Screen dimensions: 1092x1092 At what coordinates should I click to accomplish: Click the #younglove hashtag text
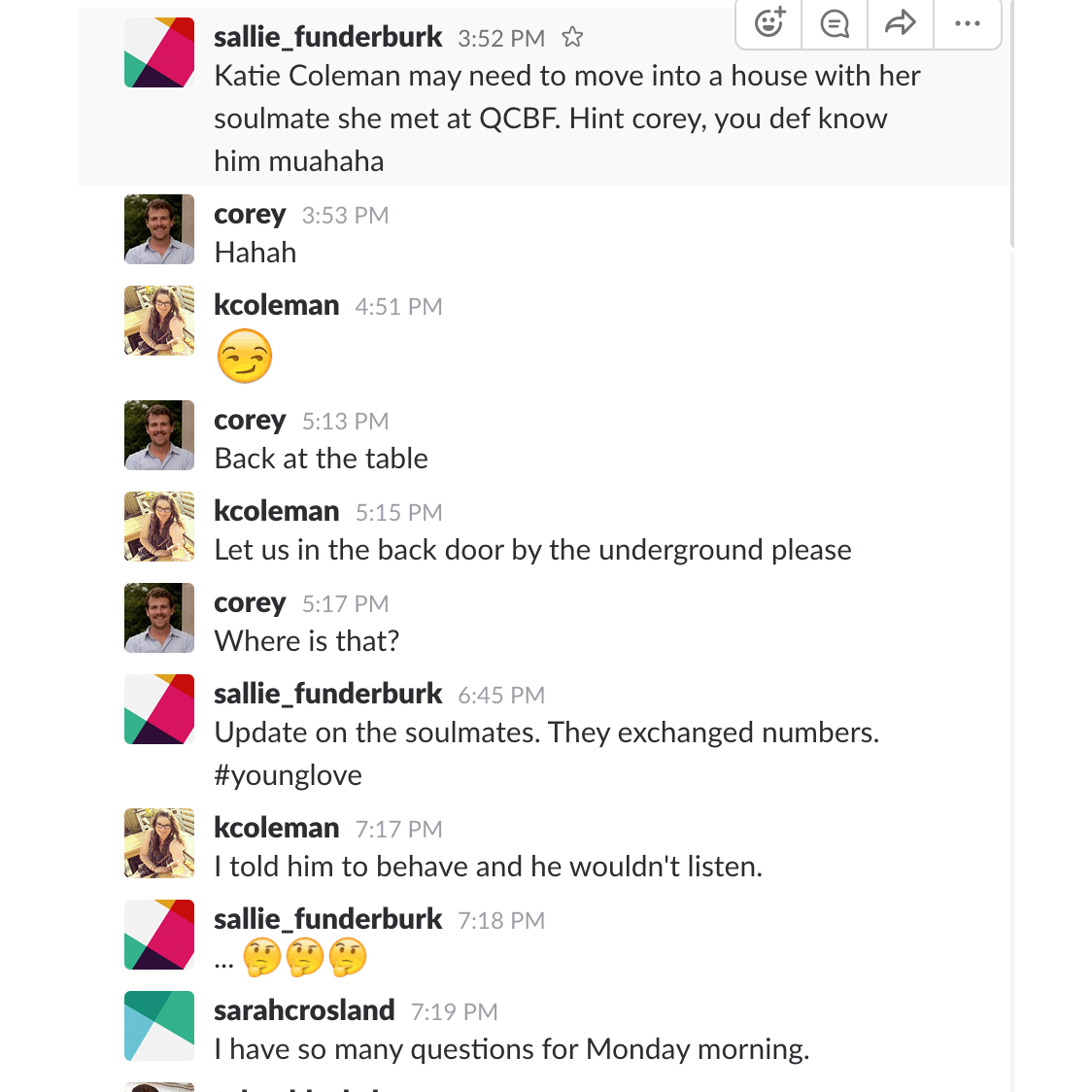pos(289,775)
